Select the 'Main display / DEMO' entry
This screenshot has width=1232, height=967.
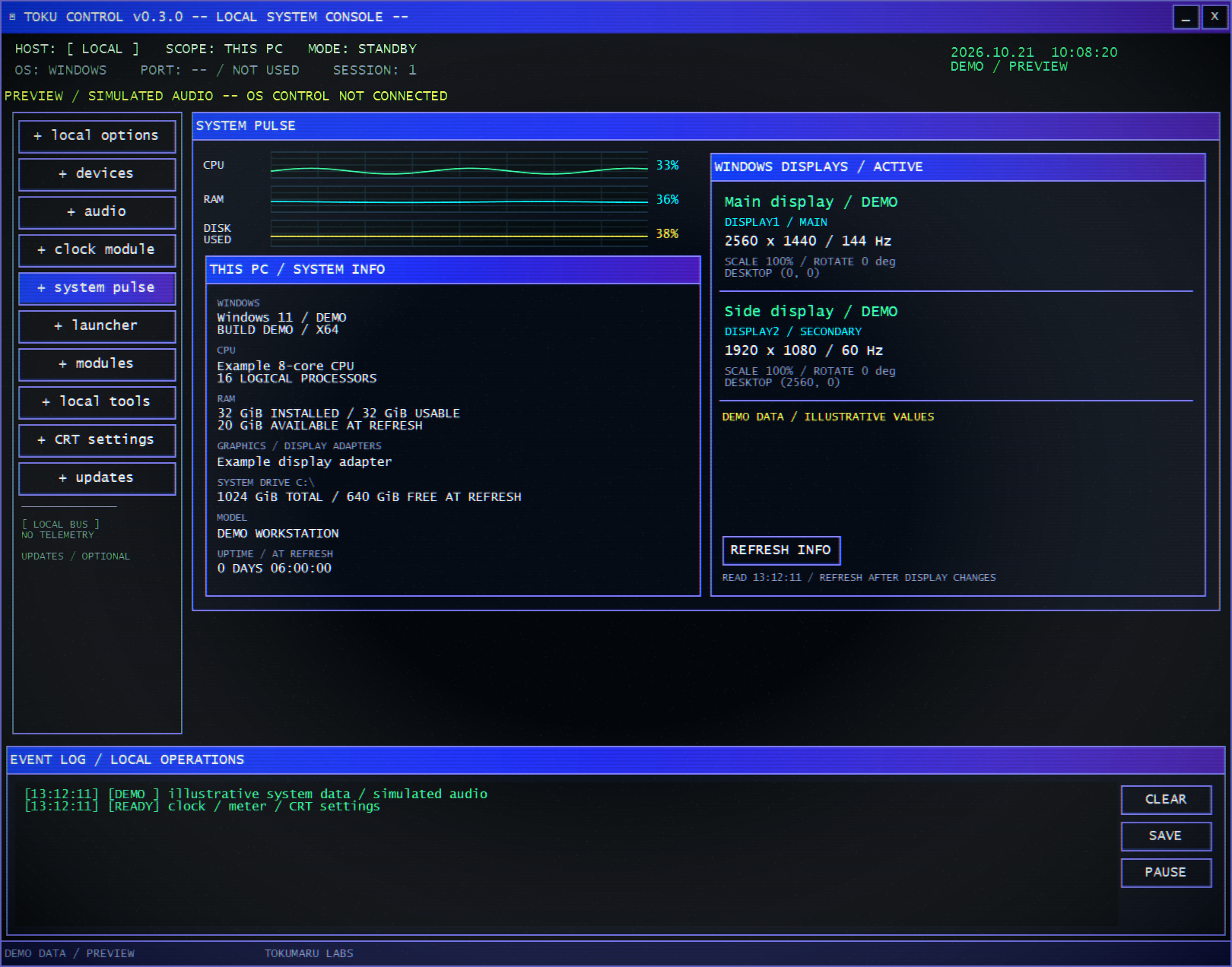click(811, 202)
